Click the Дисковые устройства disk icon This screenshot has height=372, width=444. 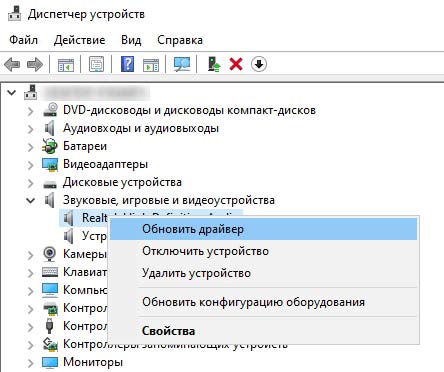50,183
